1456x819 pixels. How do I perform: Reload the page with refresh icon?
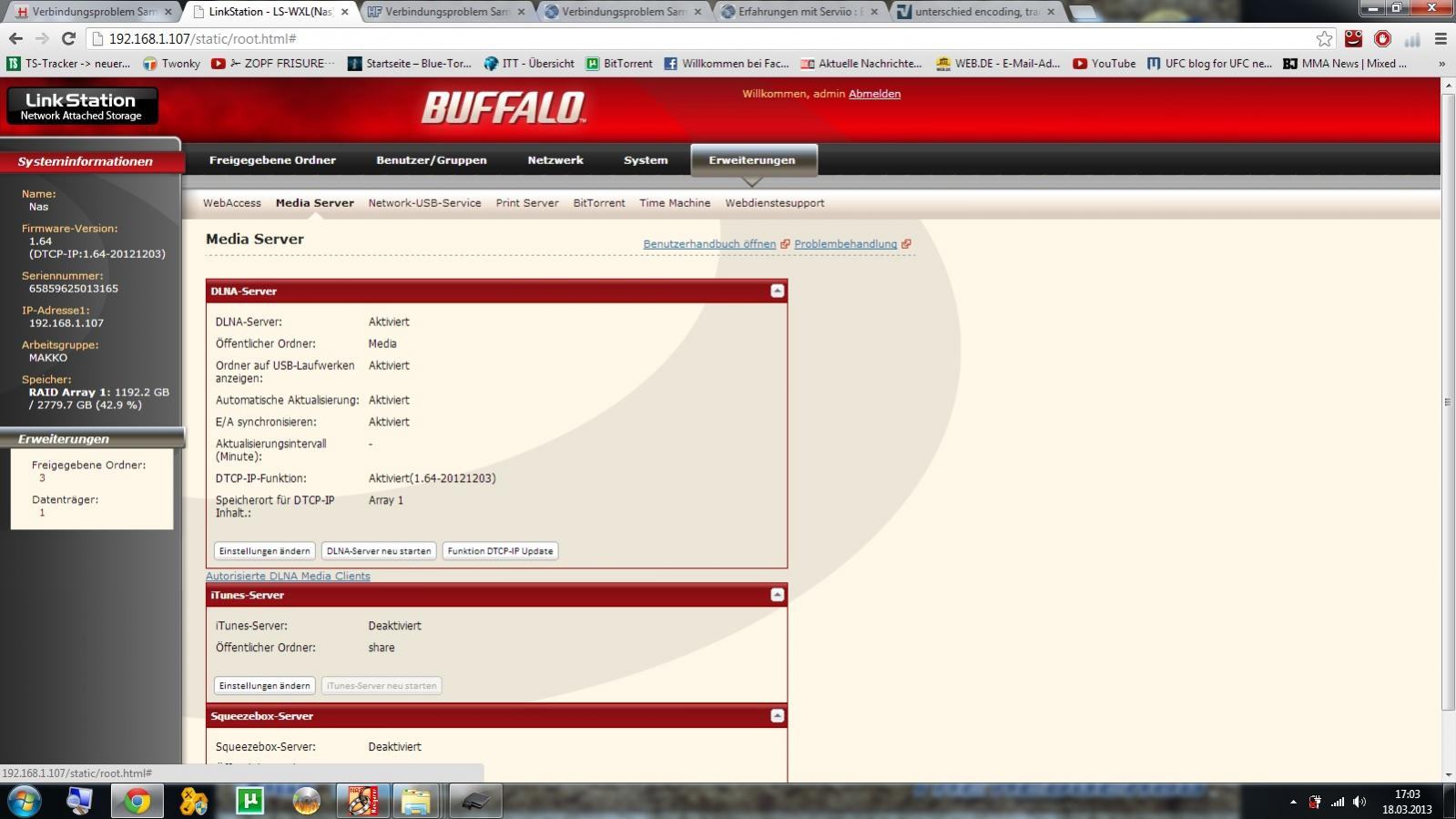click(x=68, y=38)
